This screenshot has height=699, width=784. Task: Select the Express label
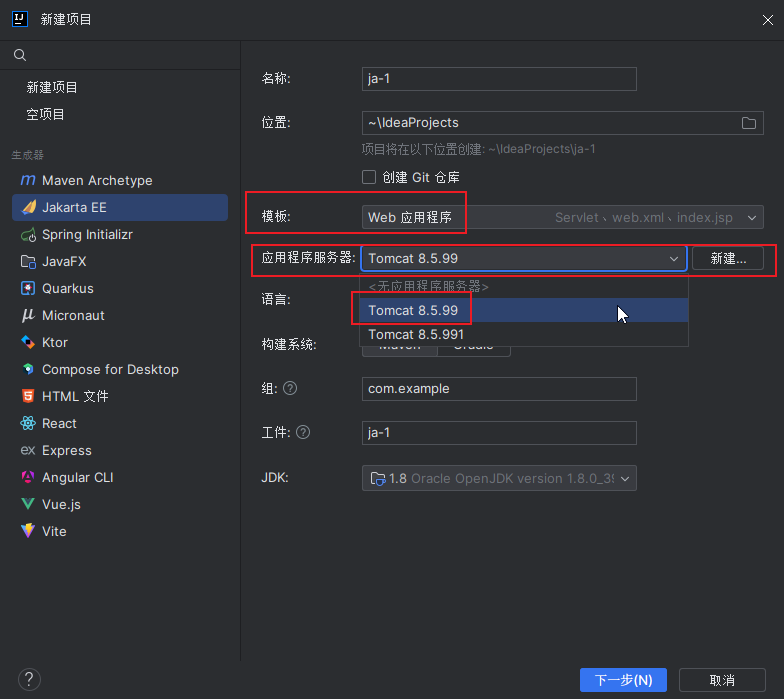(x=66, y=450)
